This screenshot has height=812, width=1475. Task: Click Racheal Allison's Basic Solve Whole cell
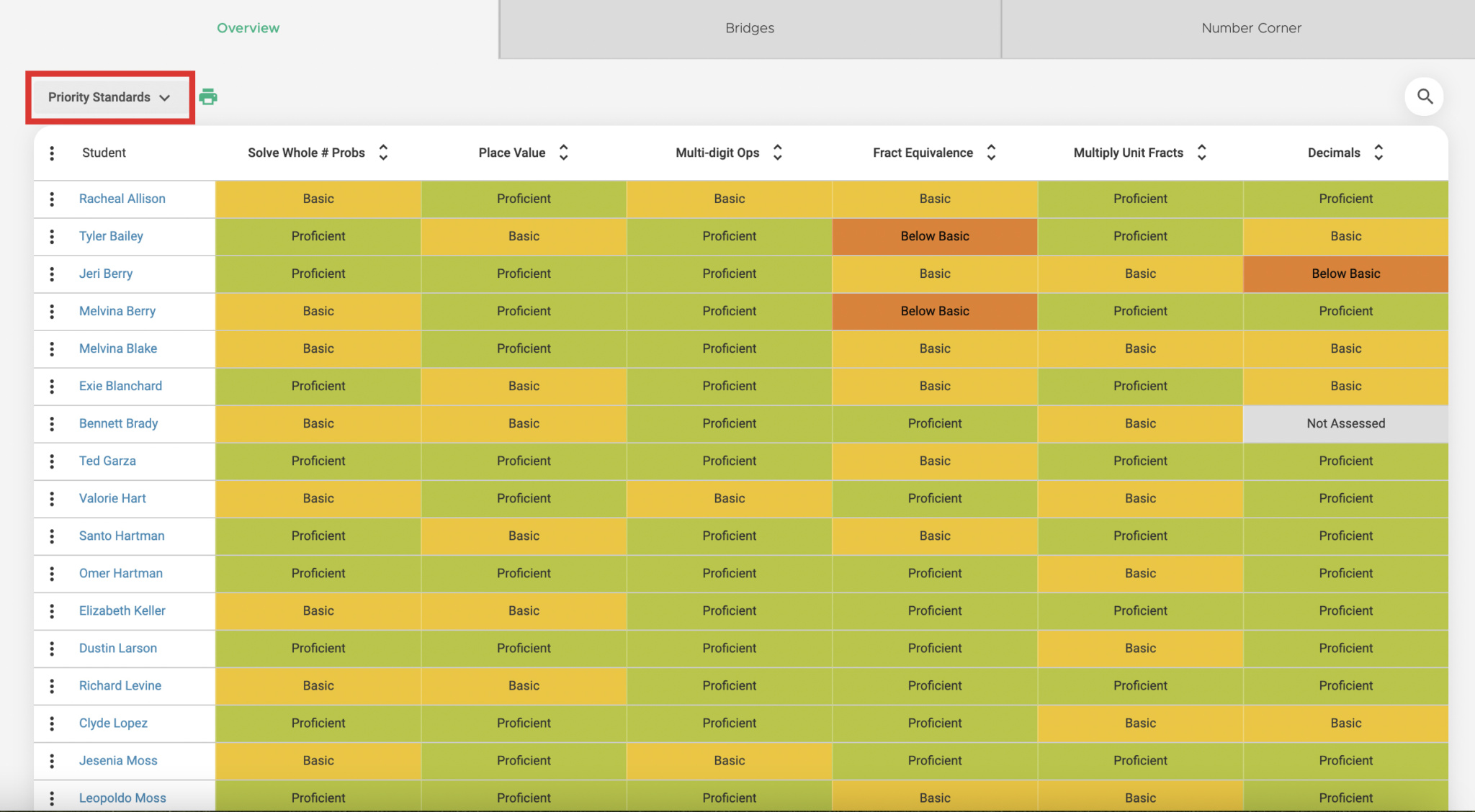(318, 199)
